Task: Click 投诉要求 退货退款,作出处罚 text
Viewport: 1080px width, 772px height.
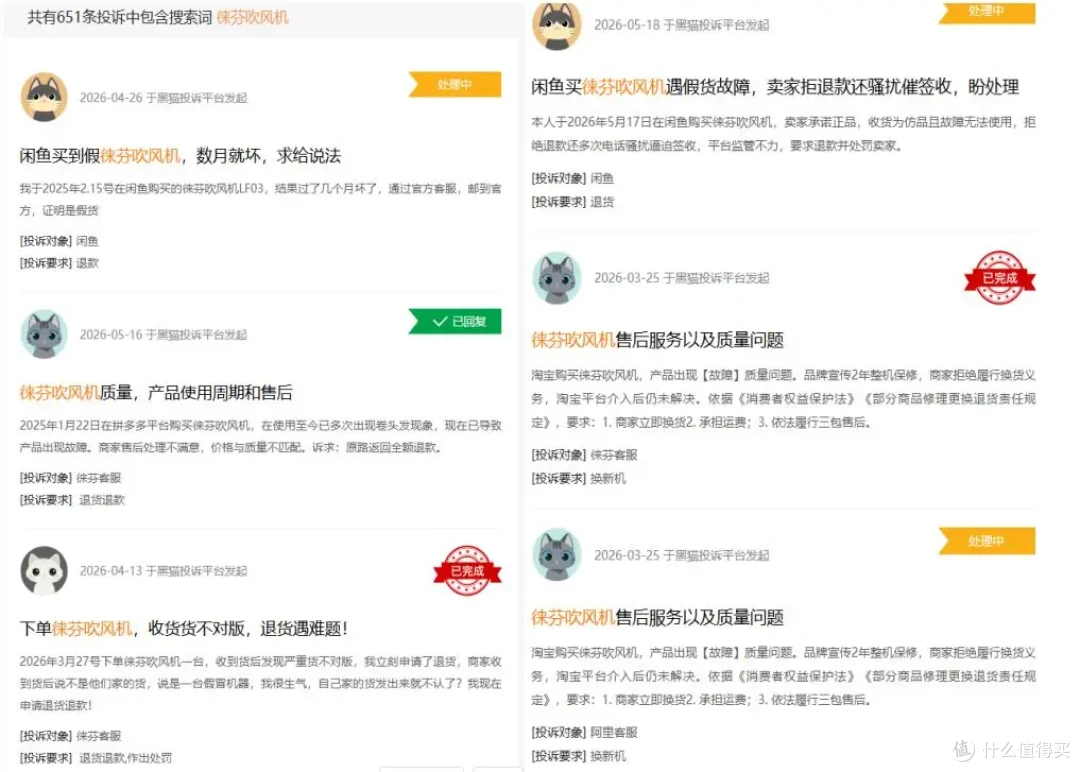Action: [96, 758]
